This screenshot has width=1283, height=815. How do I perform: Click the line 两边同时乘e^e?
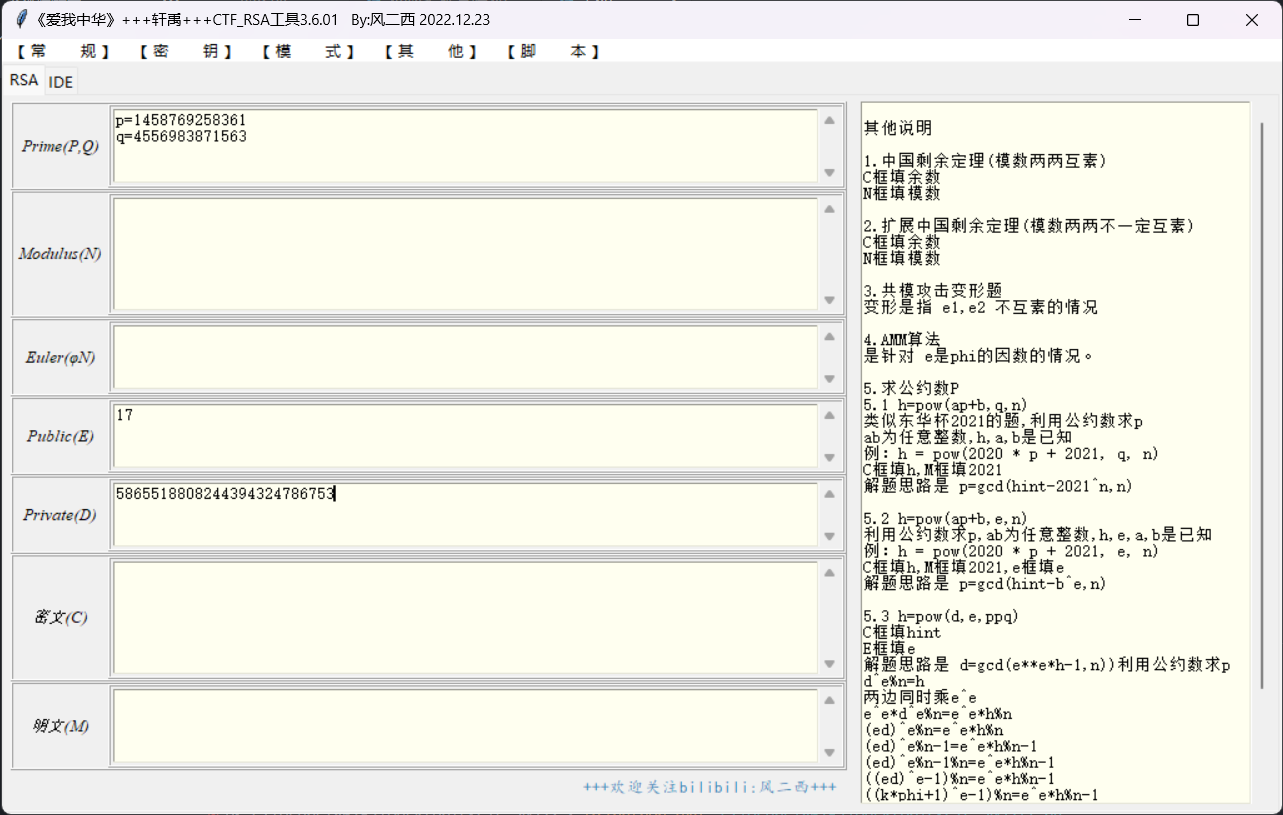click(920, 697)
